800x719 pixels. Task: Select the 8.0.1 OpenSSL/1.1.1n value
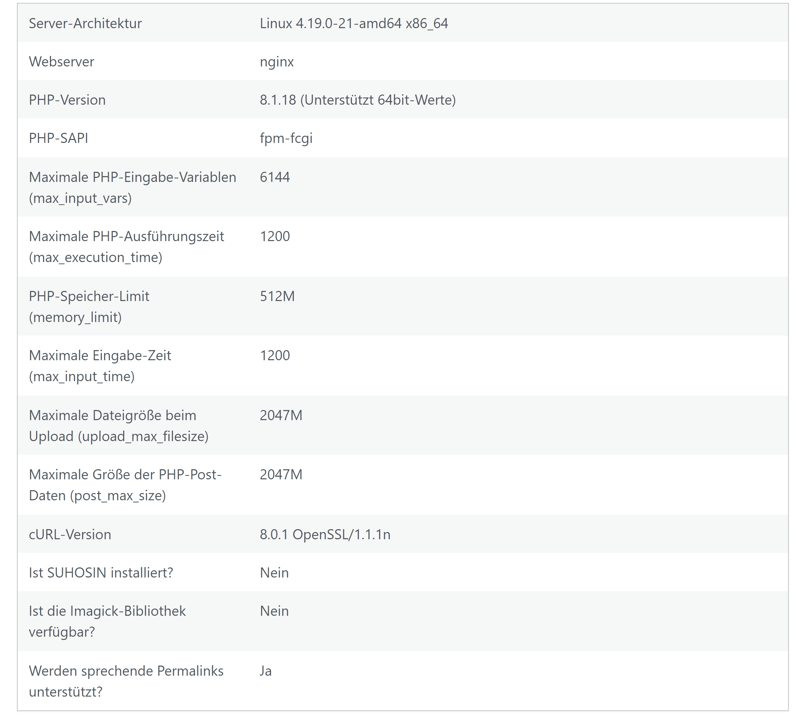[325, 534]
